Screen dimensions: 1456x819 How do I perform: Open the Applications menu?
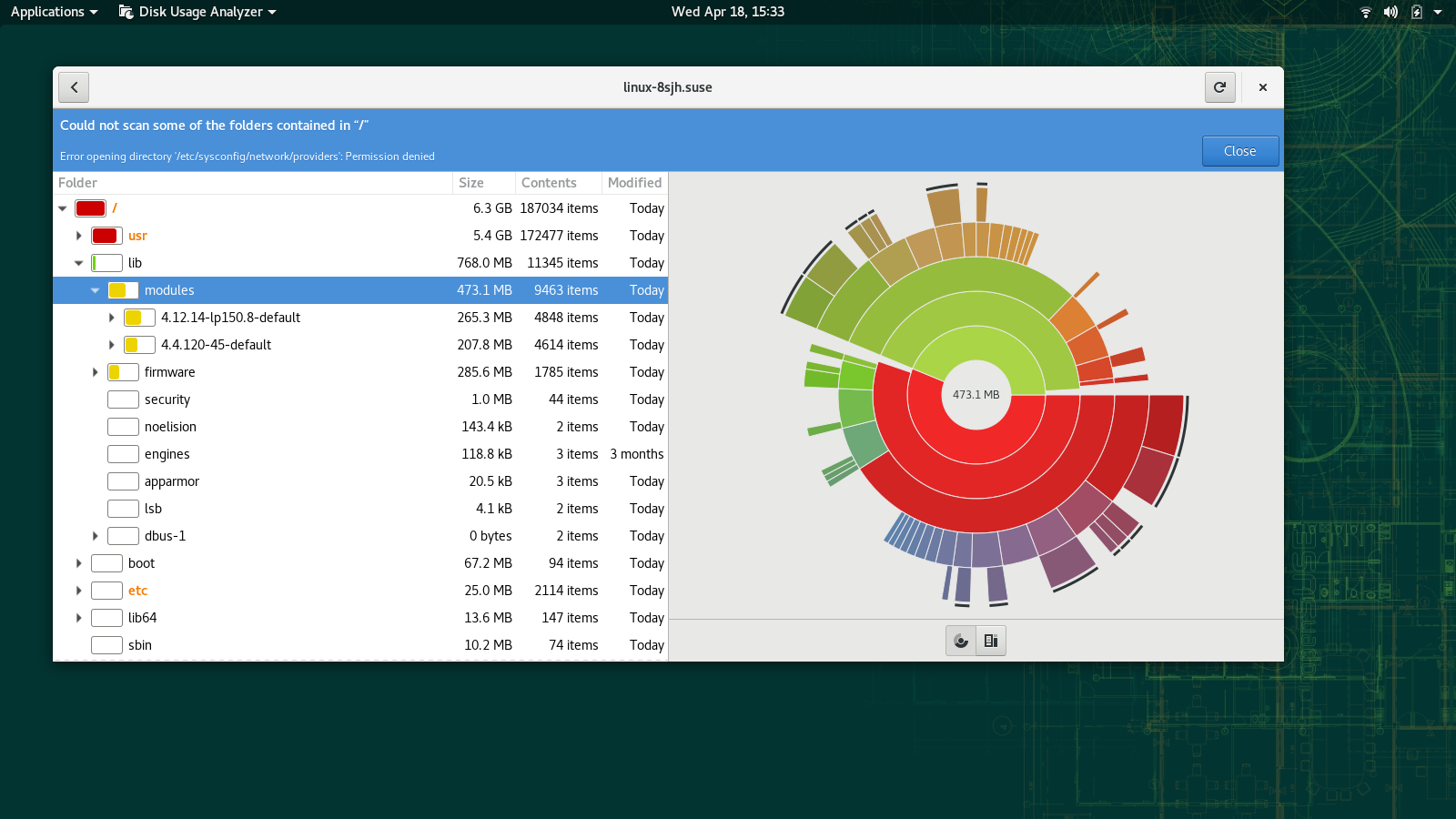pyautogui.click(x=54, y=12)
